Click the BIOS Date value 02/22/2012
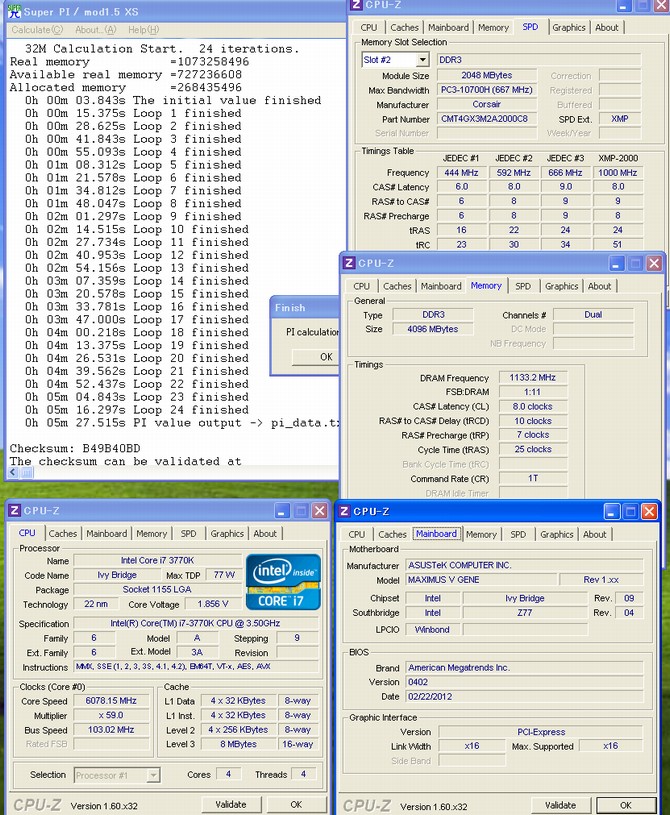Screen dimensions: 670x815 524,696
